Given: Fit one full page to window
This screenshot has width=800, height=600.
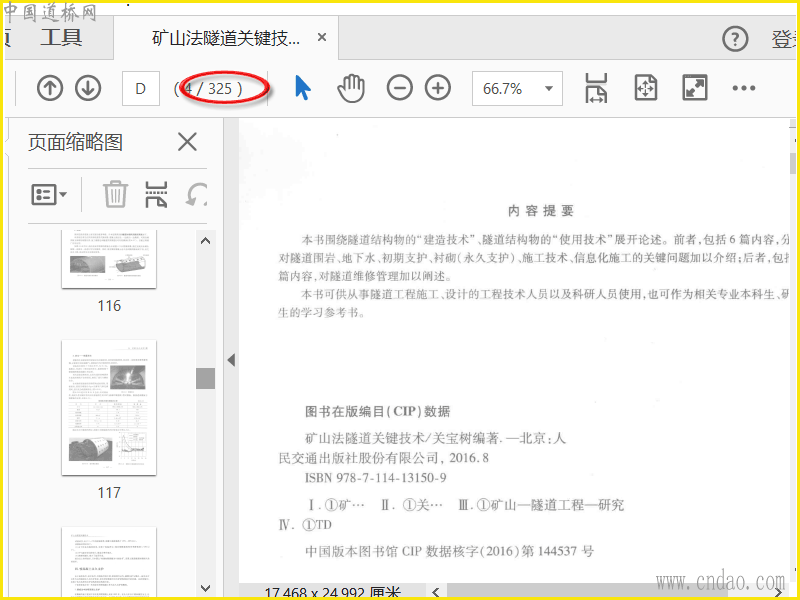Looking at the screenshot, I should click(x=645, y=88).
